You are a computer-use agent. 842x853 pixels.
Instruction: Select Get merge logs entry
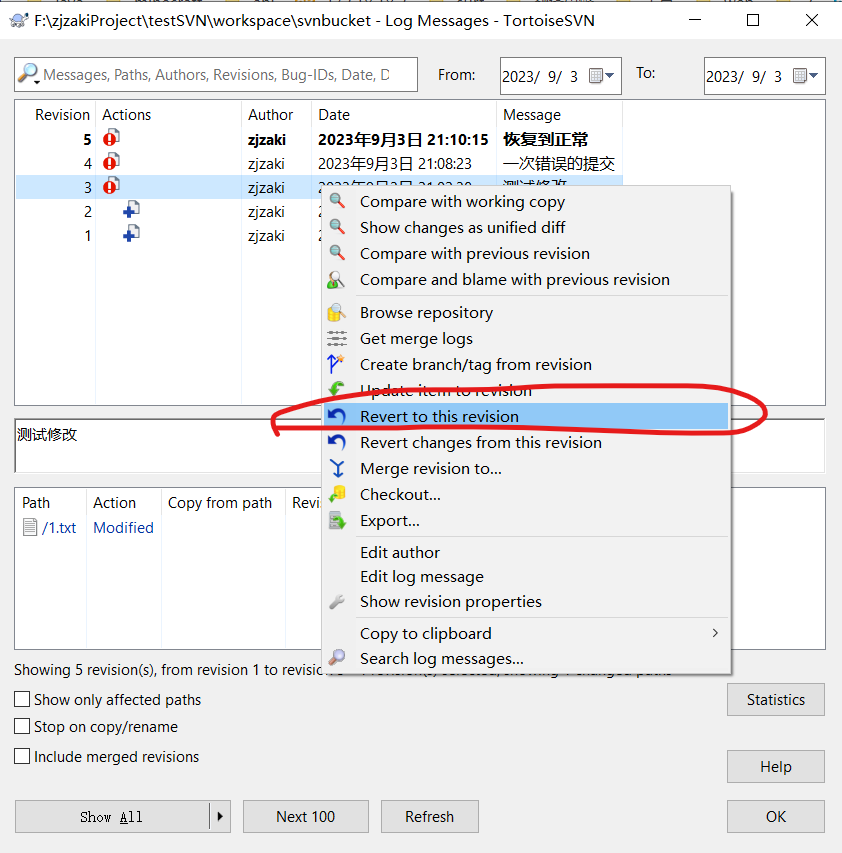pyautogui.click(x=416, y=338)
